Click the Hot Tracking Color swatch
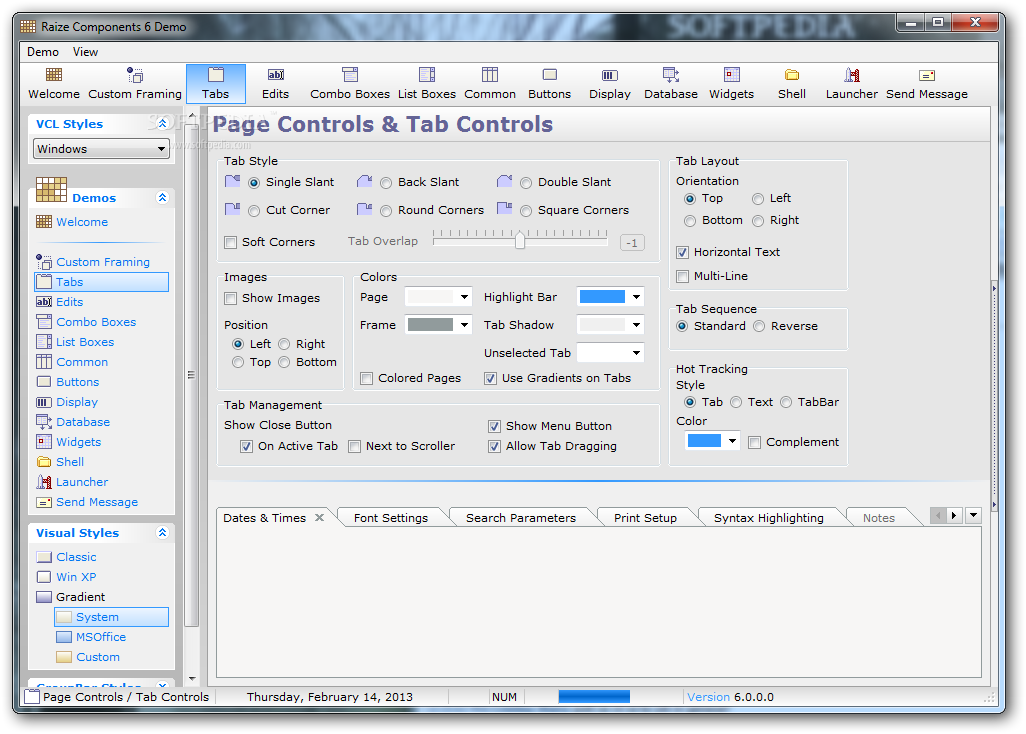 pyautogui.click(x=704, y=441)
